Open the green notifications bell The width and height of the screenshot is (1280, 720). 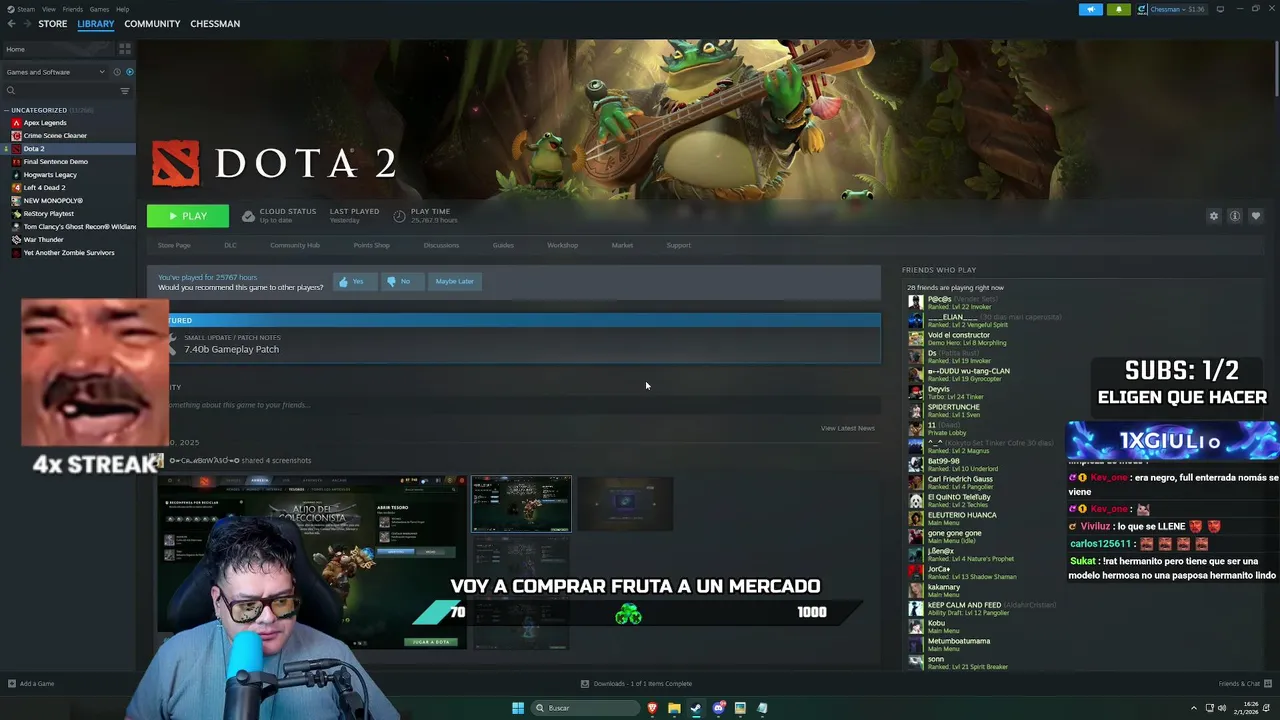[1118, 9]
